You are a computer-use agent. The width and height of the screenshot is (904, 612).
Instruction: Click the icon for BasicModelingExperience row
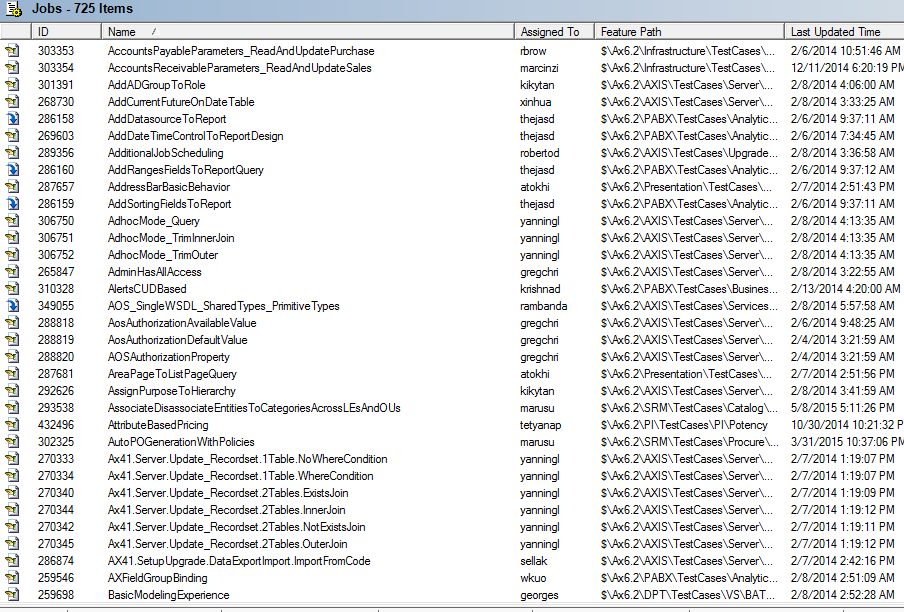tap(12, 595)
